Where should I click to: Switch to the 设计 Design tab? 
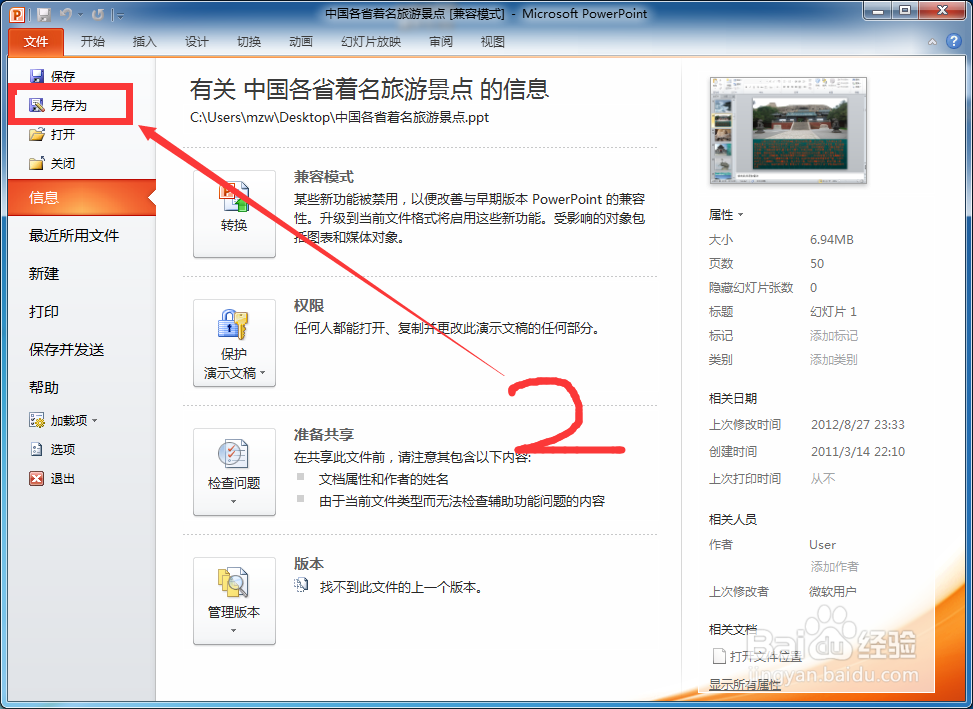[x=197, y=42]
